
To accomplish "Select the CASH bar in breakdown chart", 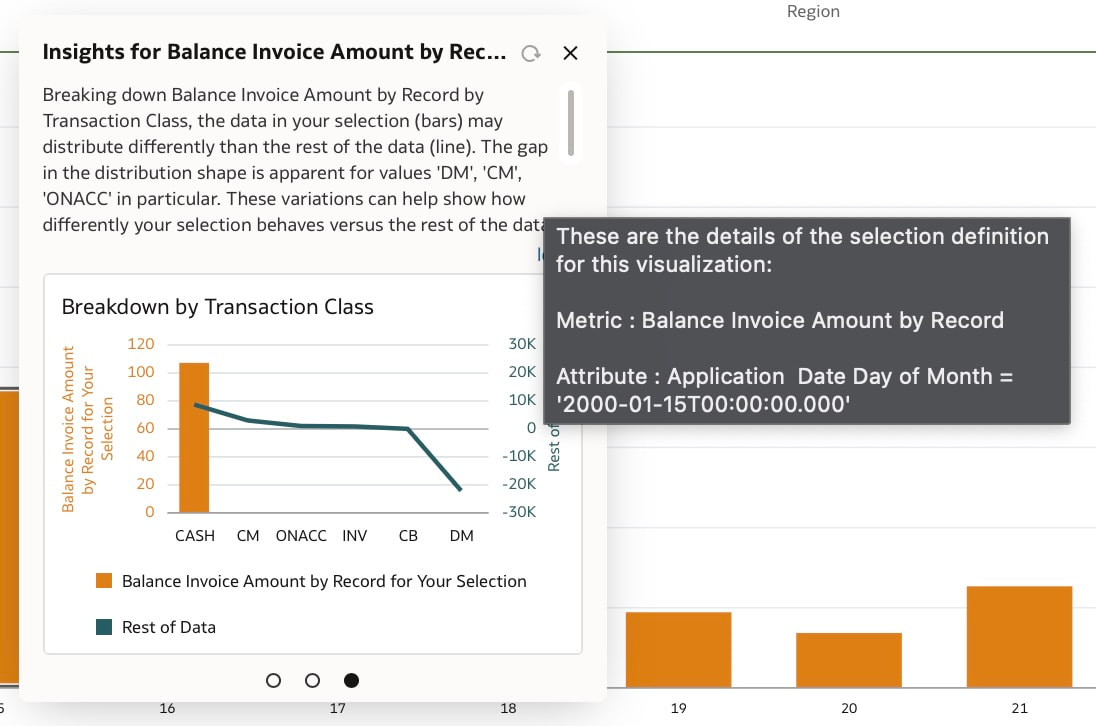I will tap(194, 437).
